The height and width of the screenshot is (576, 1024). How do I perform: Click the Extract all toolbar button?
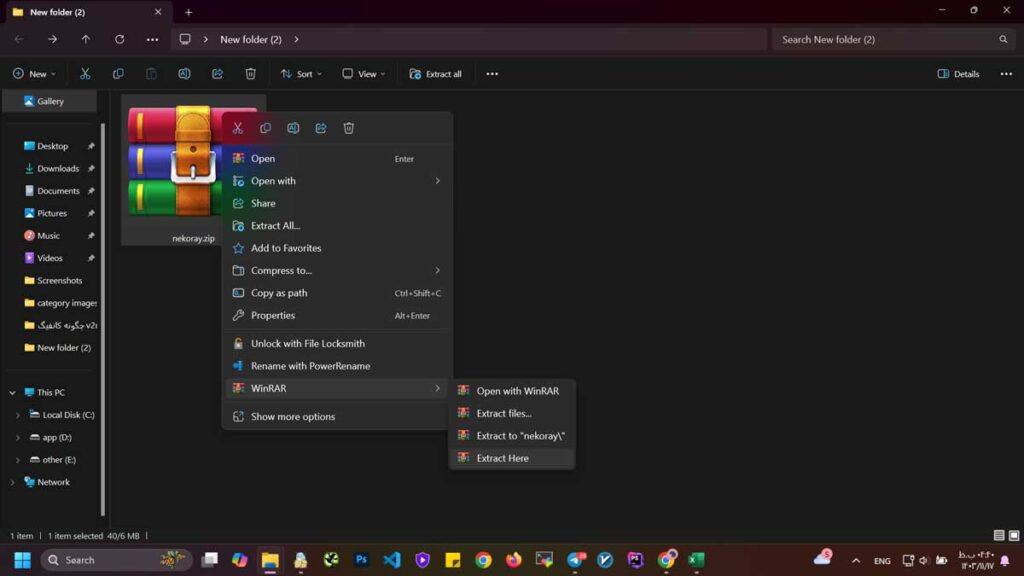point(436,74)
